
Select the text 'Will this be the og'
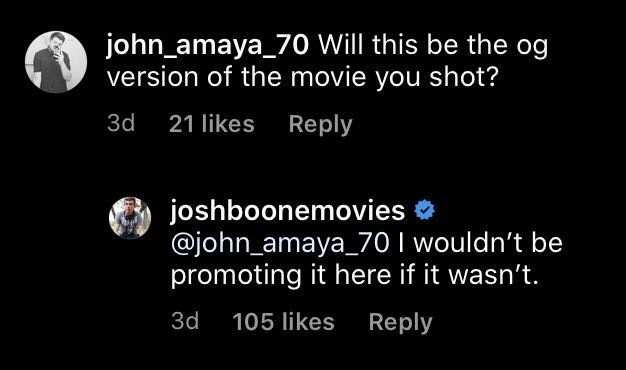(x=434, y=46)
